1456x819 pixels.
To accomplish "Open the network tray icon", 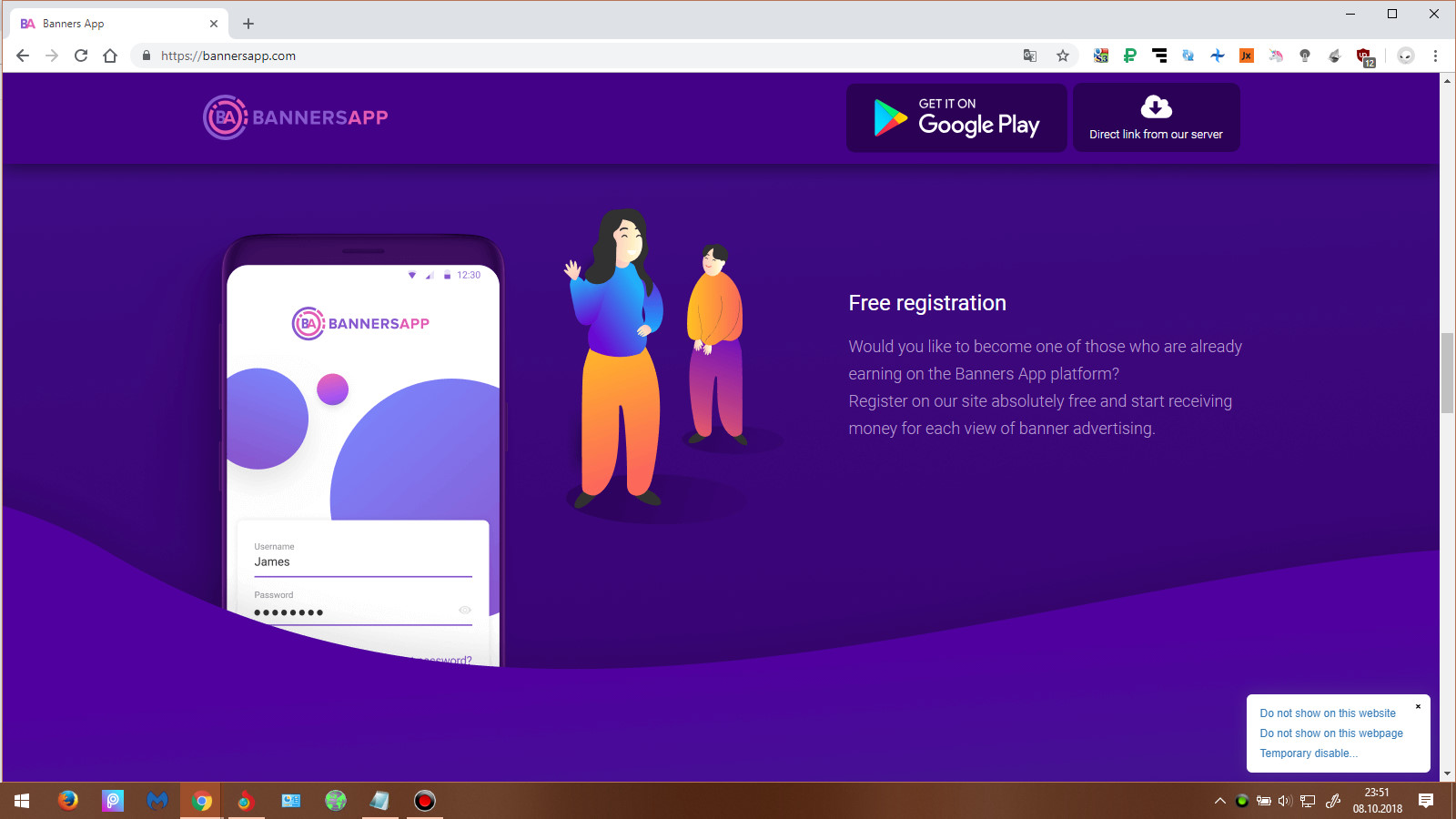I will pyautogui.click(x=1308, y=801).
